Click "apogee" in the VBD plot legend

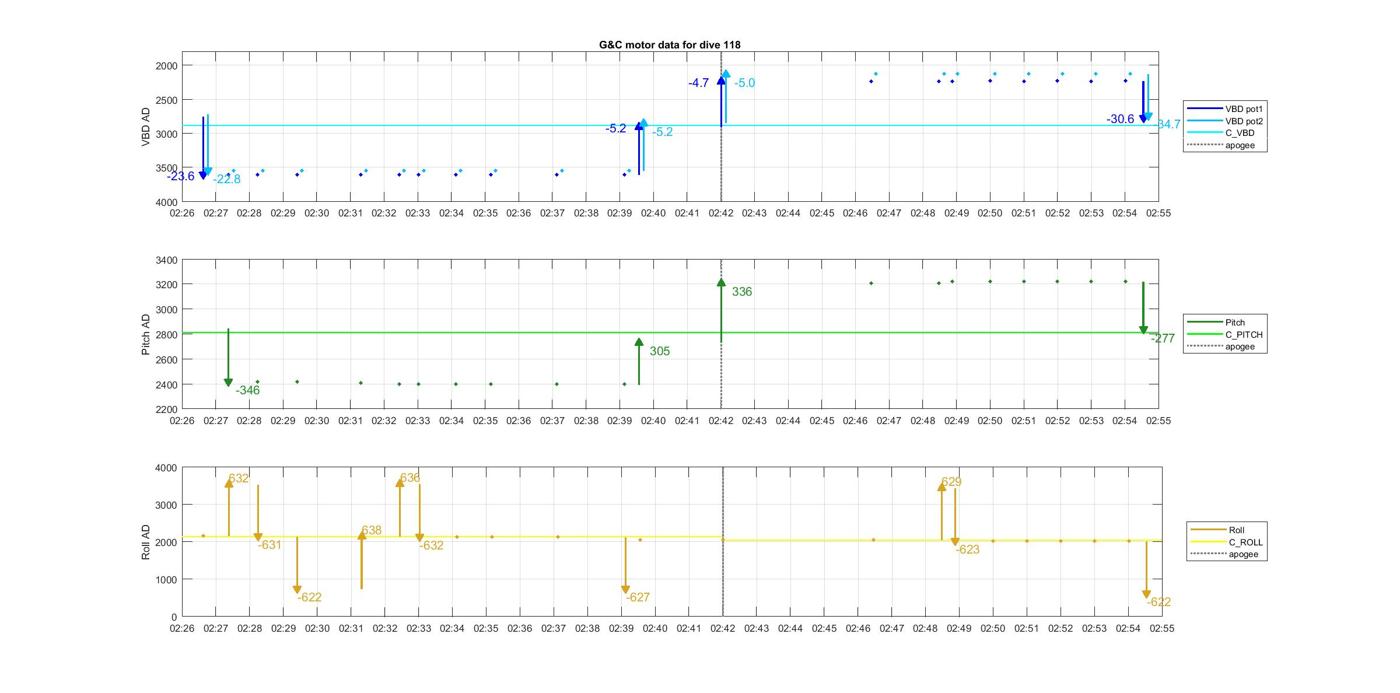1220,146
